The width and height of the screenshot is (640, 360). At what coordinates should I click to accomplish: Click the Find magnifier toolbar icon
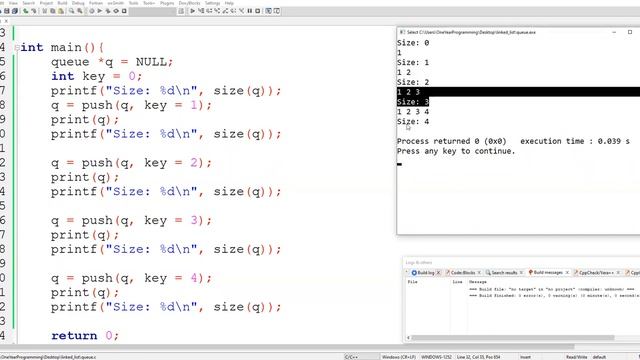pos(71,11)
